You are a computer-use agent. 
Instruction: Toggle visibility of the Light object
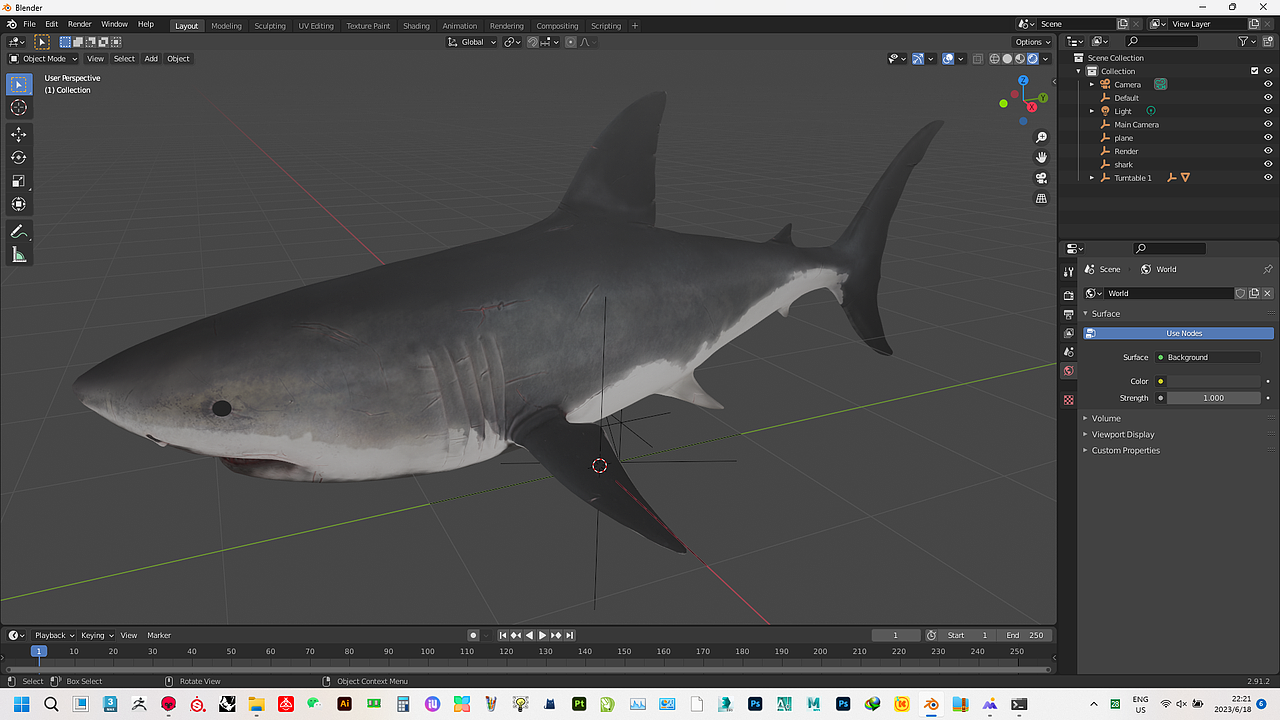point(1268,111)
